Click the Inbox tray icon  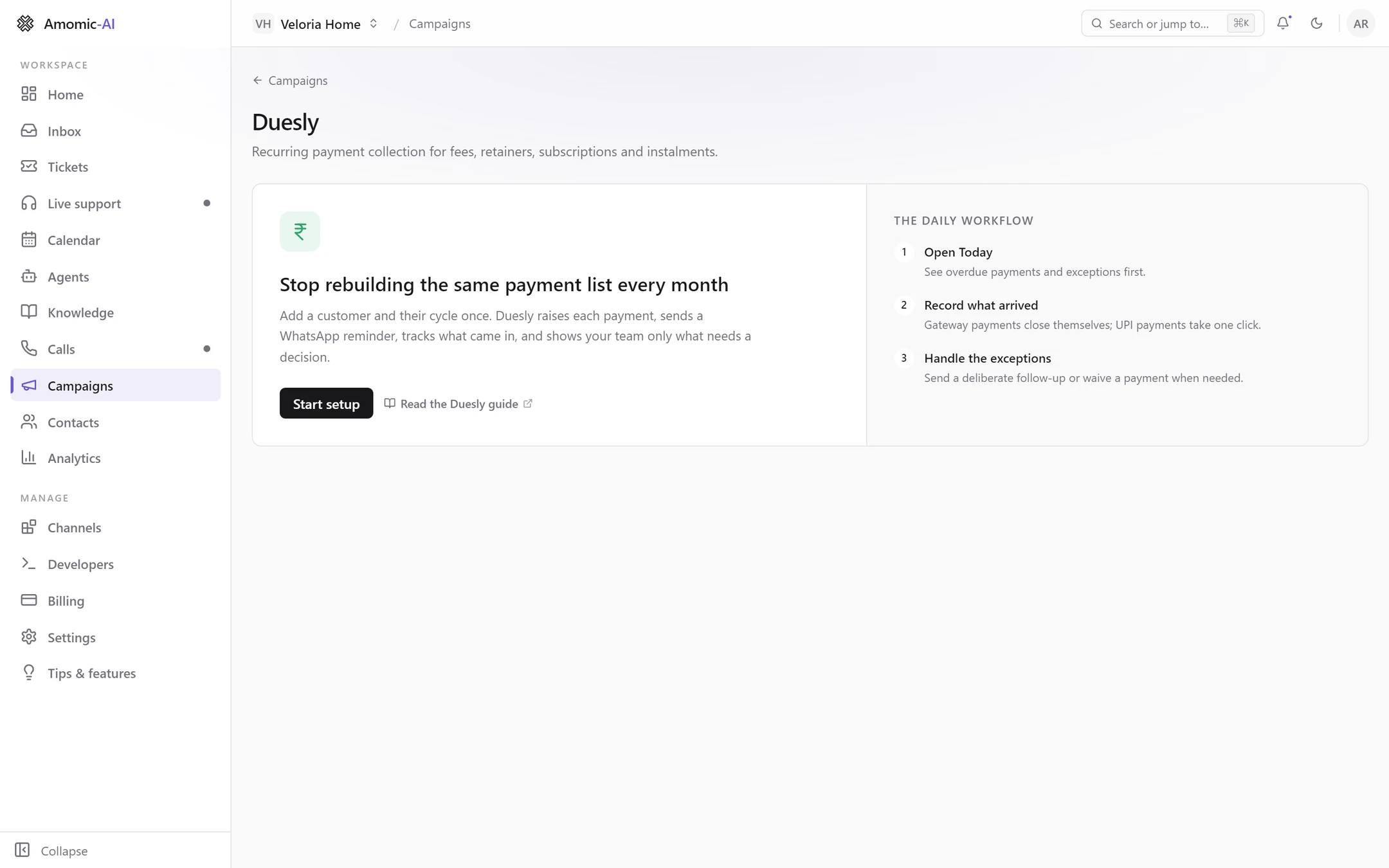tap(29, 131)
